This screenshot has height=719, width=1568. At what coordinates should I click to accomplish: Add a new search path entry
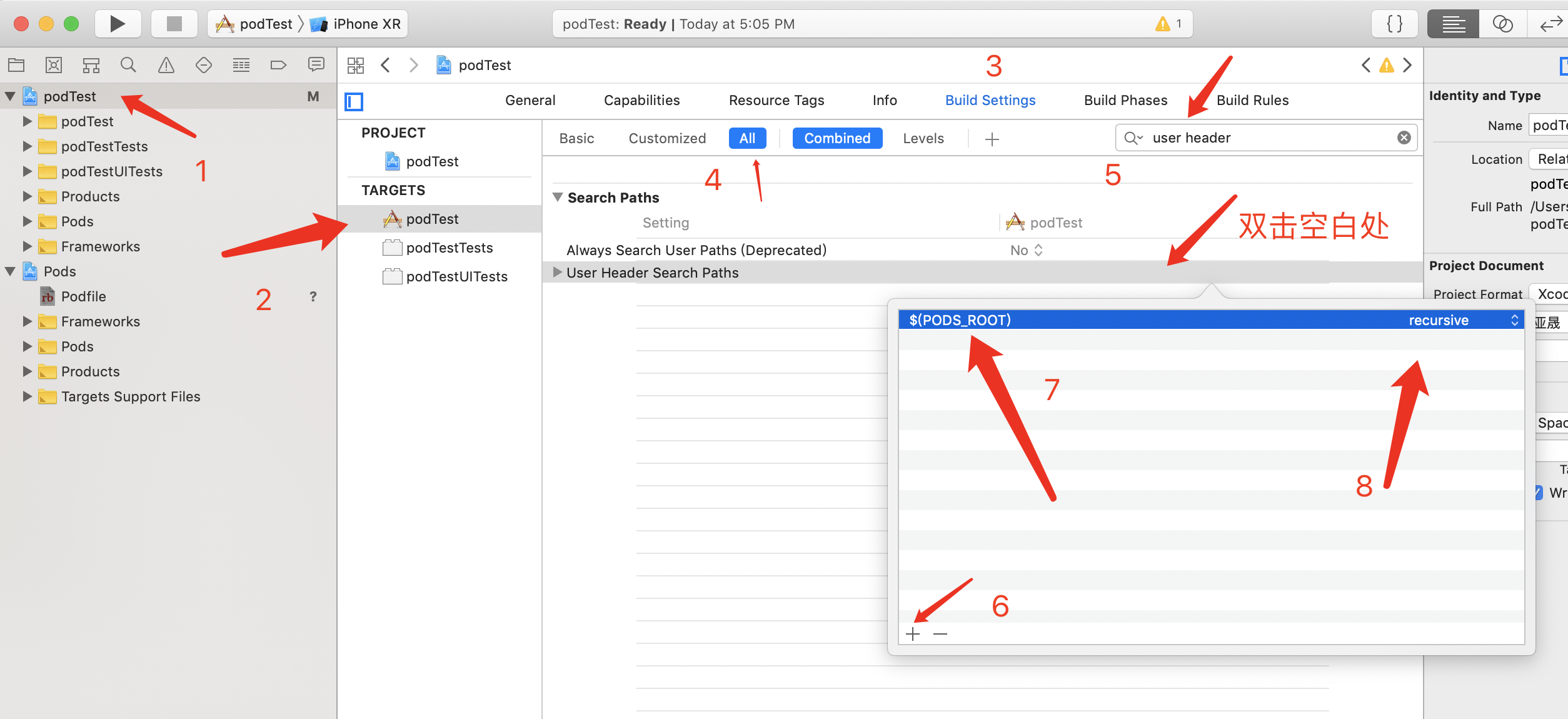pyautogui.click(x=913, y=634)
